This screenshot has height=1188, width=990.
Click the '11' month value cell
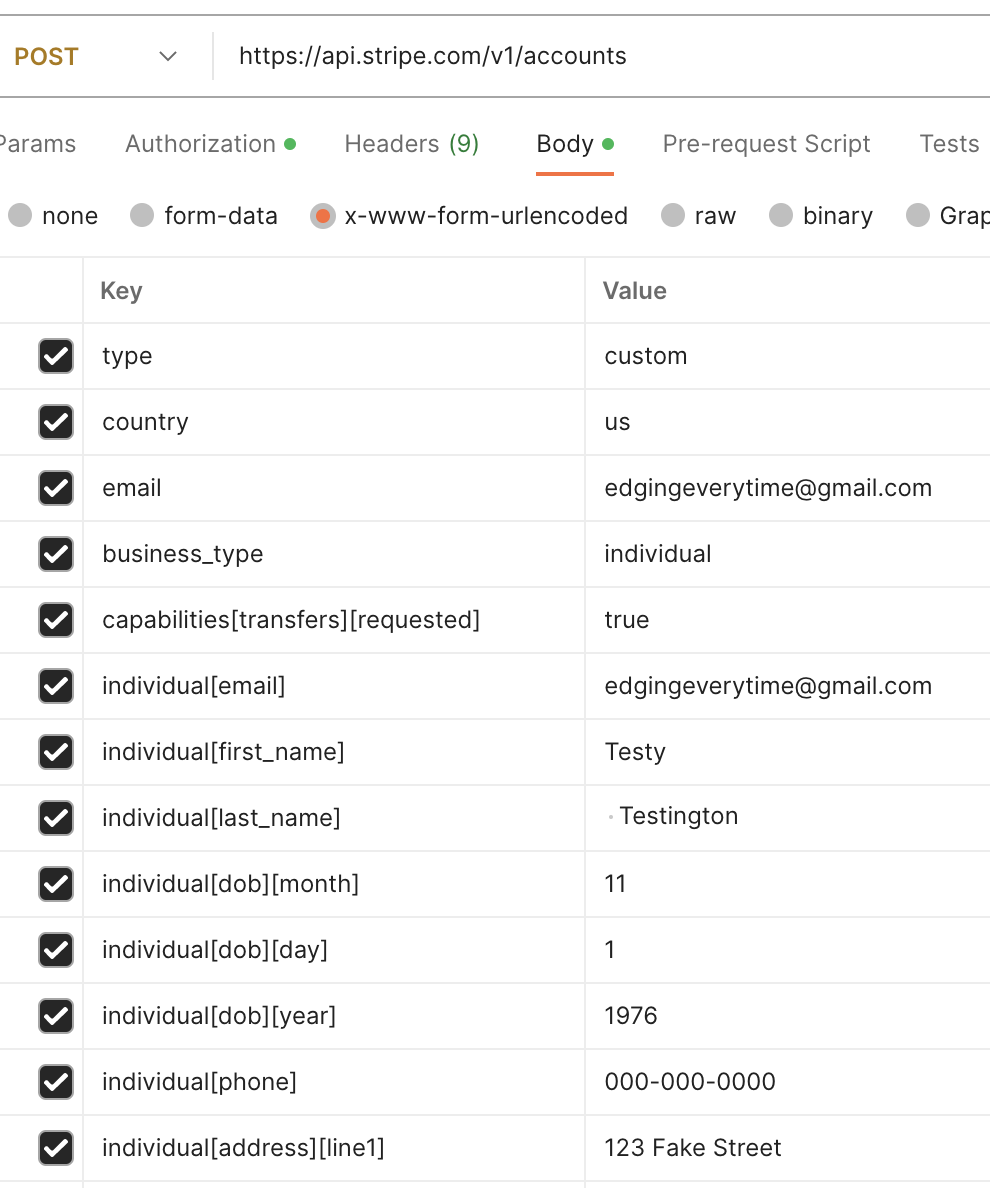click(x=788, y=883)
